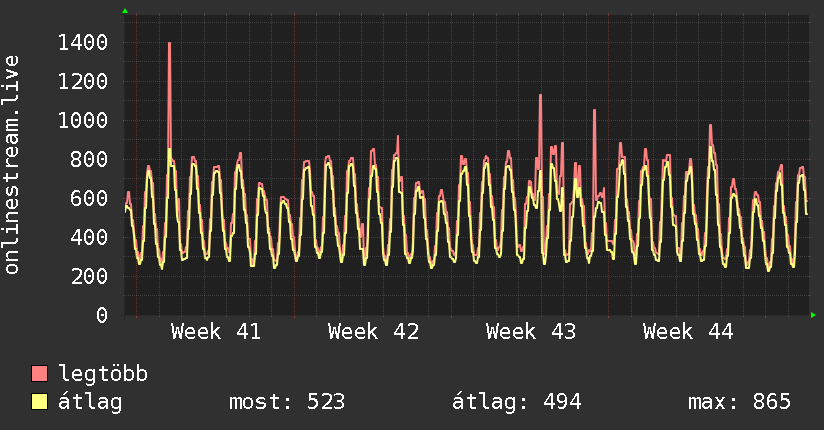Select the legtöbb legend label
This screenshot has height=430, width=824.
[103, 374]
